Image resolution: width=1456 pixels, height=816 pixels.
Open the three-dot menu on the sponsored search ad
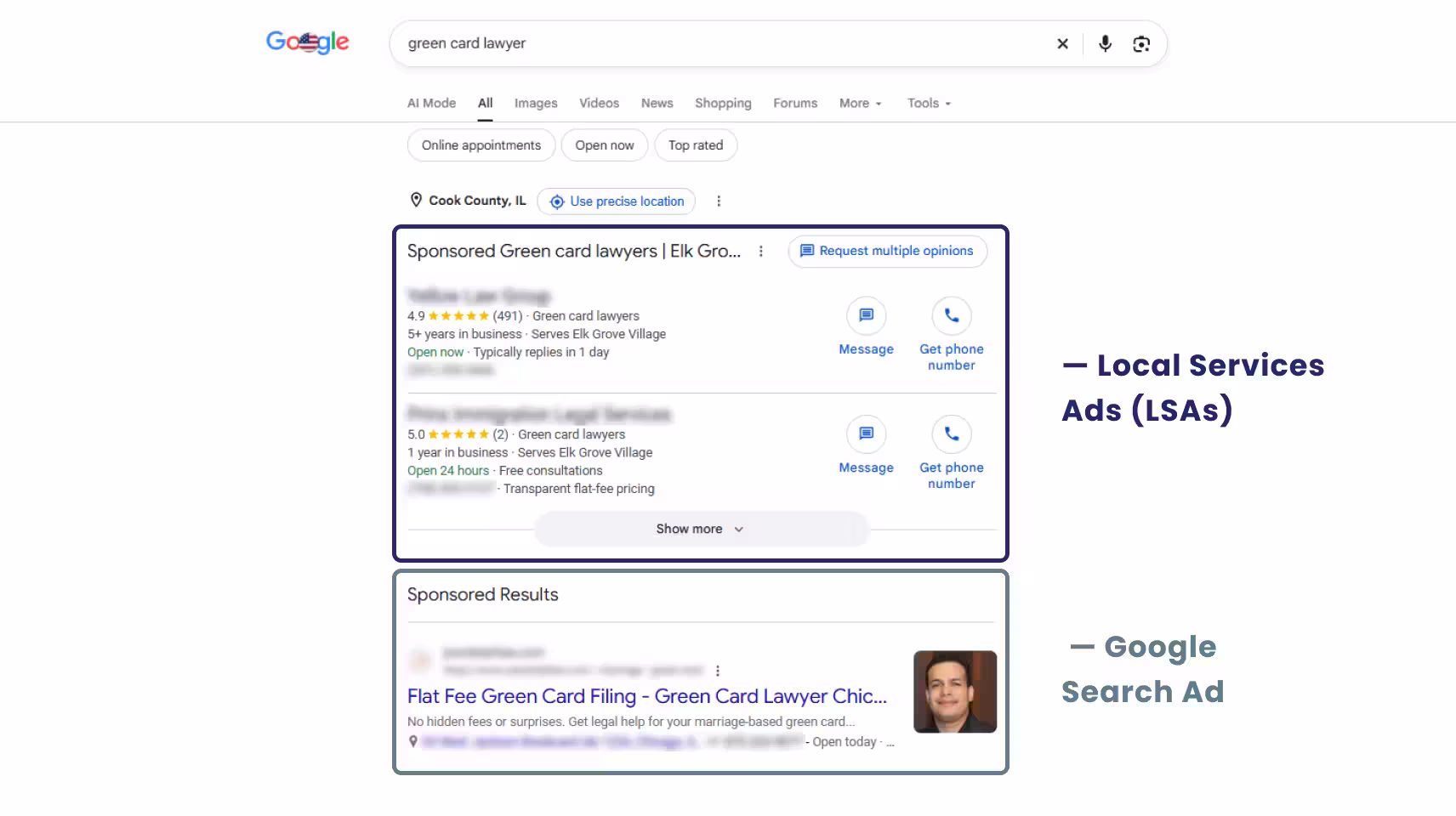[718, 671]
